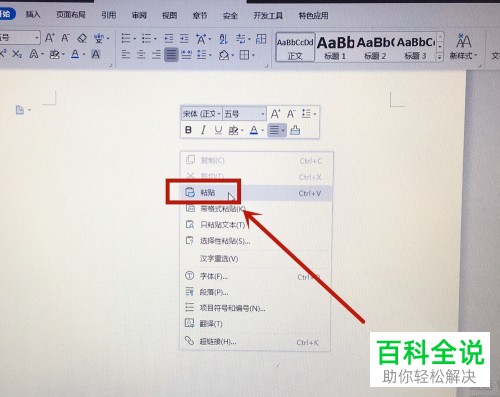The width and height of the screenshot is (500, 397).
Task: Open the paragraph group dialog launcher
Action: pos(267,66)
